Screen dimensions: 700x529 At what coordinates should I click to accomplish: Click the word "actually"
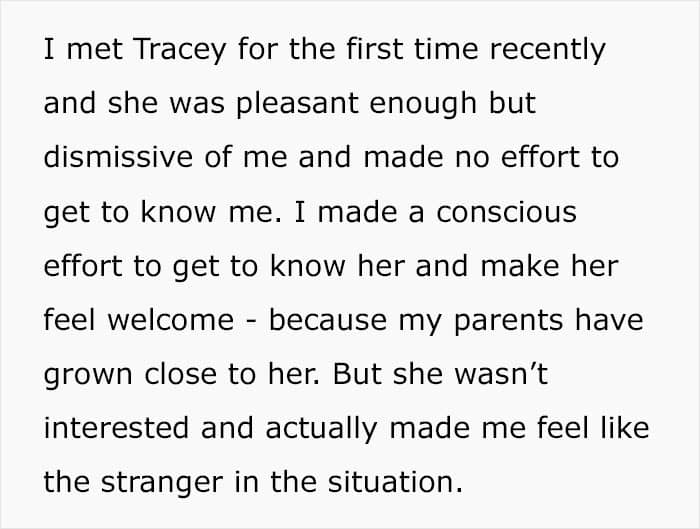pyautogui.click(x=321, y=428)
